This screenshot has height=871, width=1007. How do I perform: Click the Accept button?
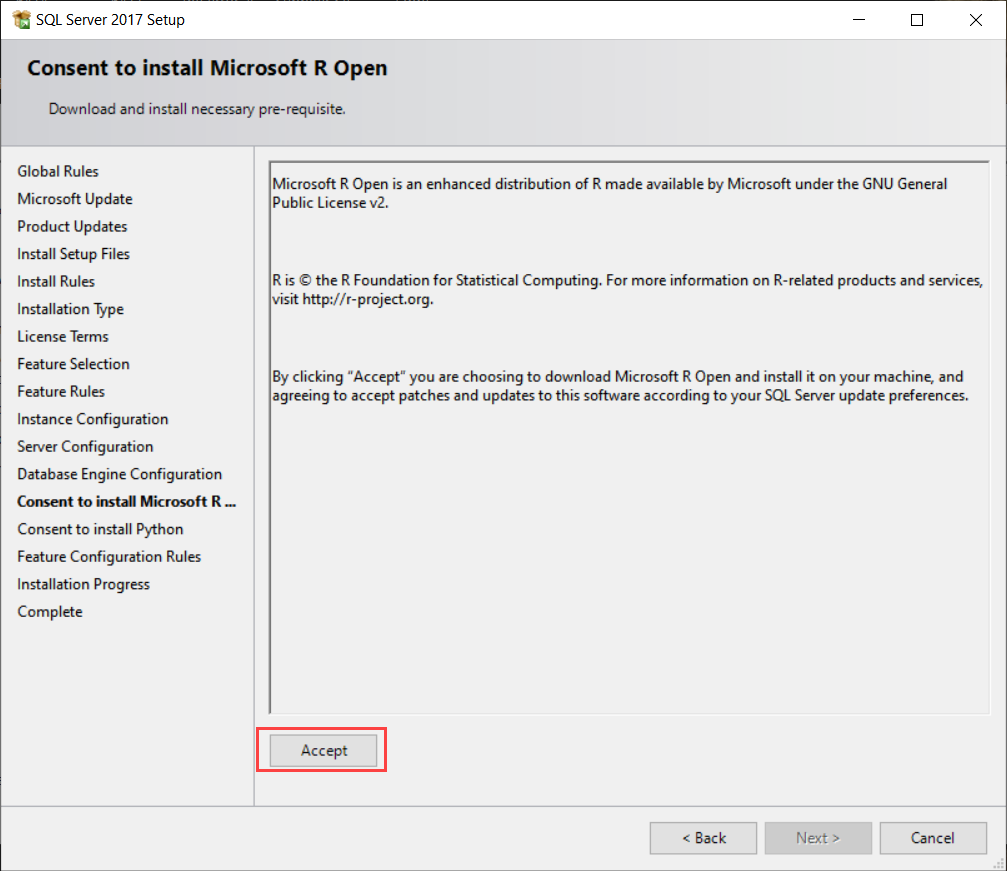coord(324,751)
